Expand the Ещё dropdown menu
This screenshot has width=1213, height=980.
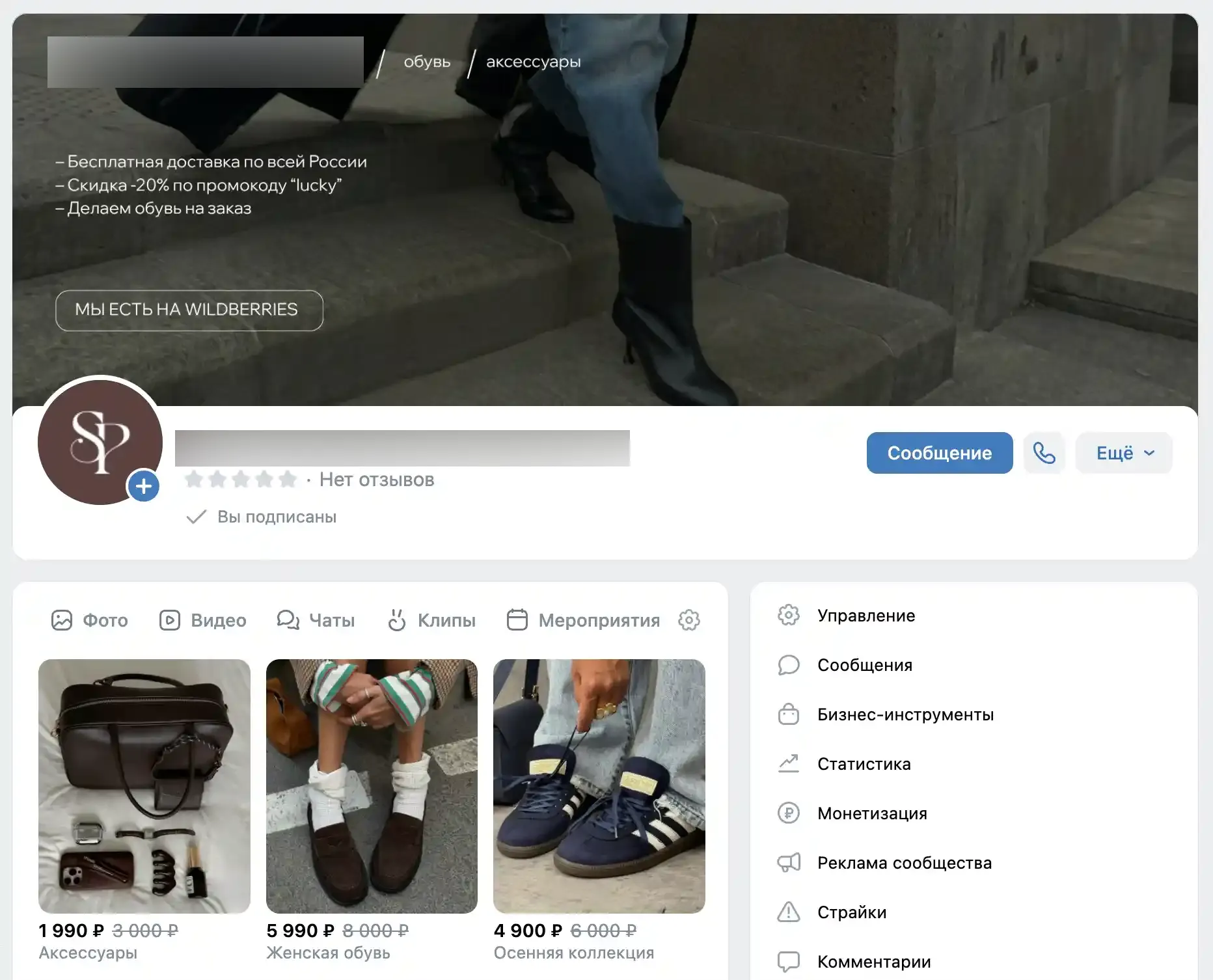point(1124,453)
